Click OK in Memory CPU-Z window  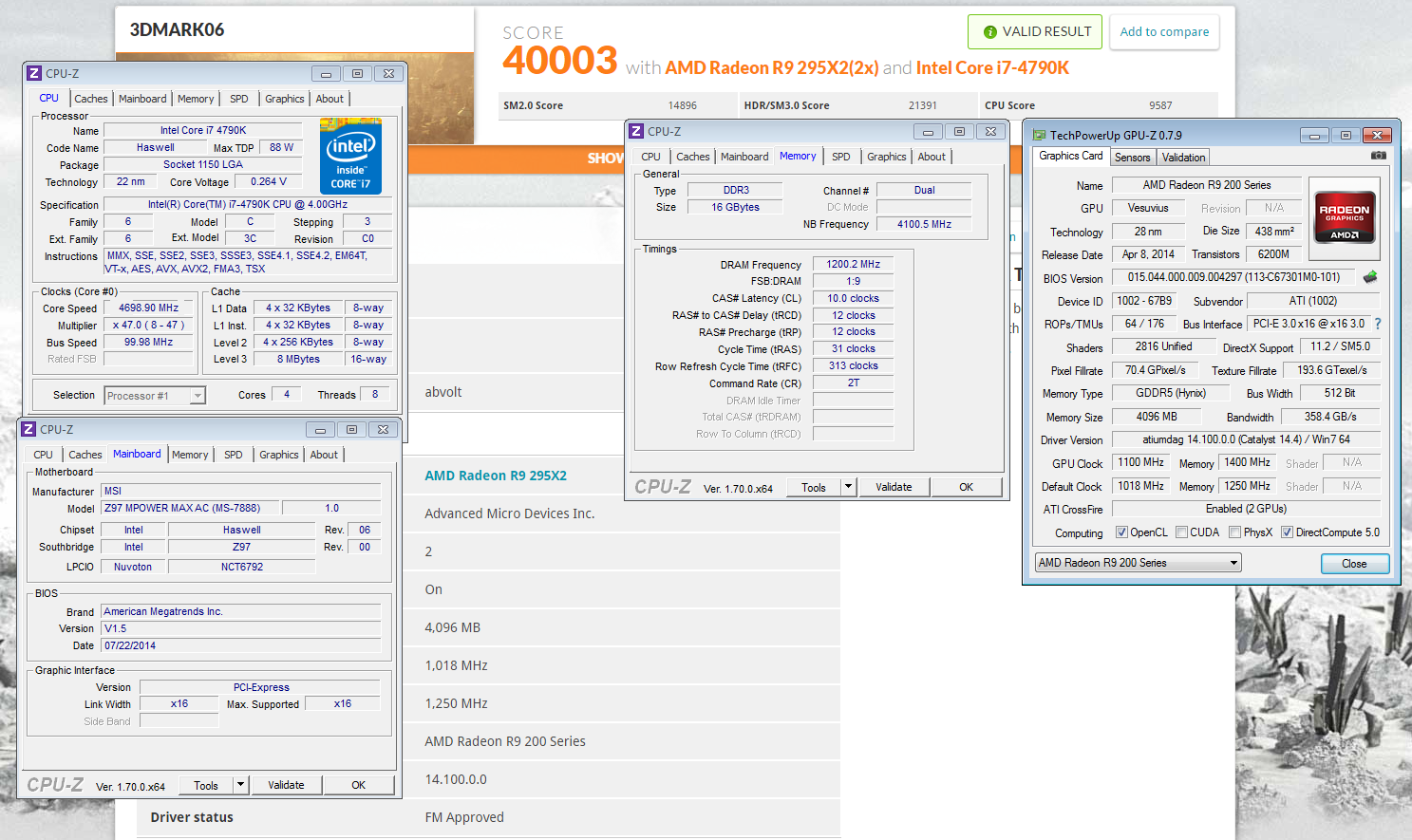[x=966, y=487]
